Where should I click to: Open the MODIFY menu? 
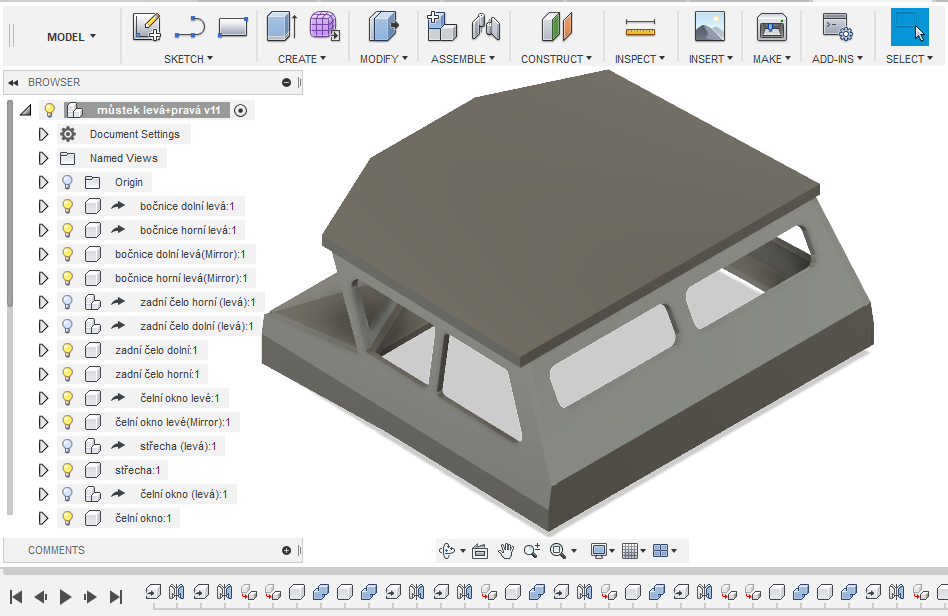pyautogui.click(x=383, y=59)
